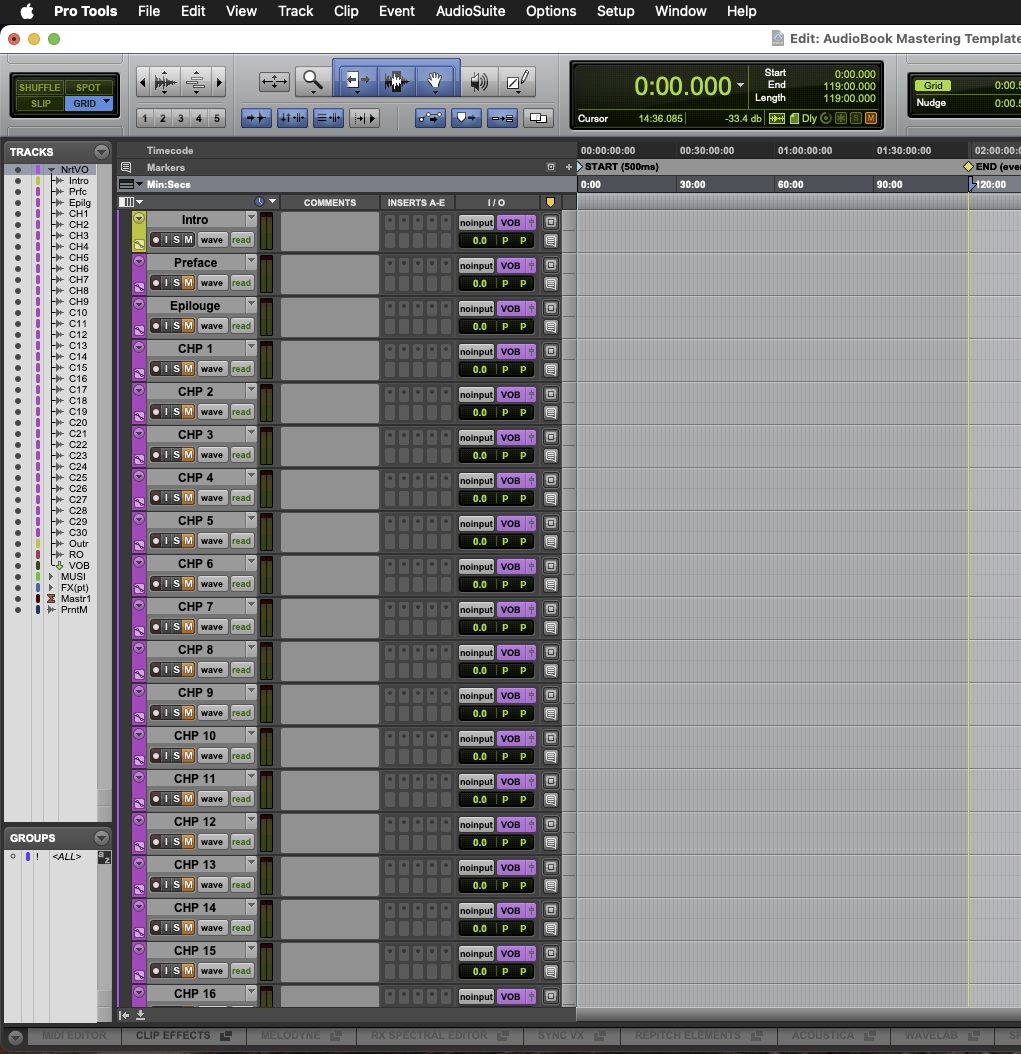The width and height of the screenshot is (1021, 1054).
Task: Expand the FX(pt) folder track
Action: pos(51,587)
